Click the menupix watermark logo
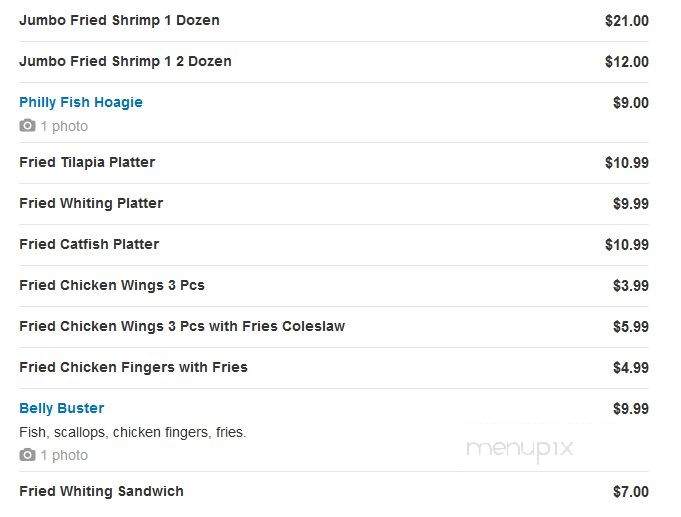Viewport: 681px width, 517px height. pyautogui.click(x=520, y=448)
